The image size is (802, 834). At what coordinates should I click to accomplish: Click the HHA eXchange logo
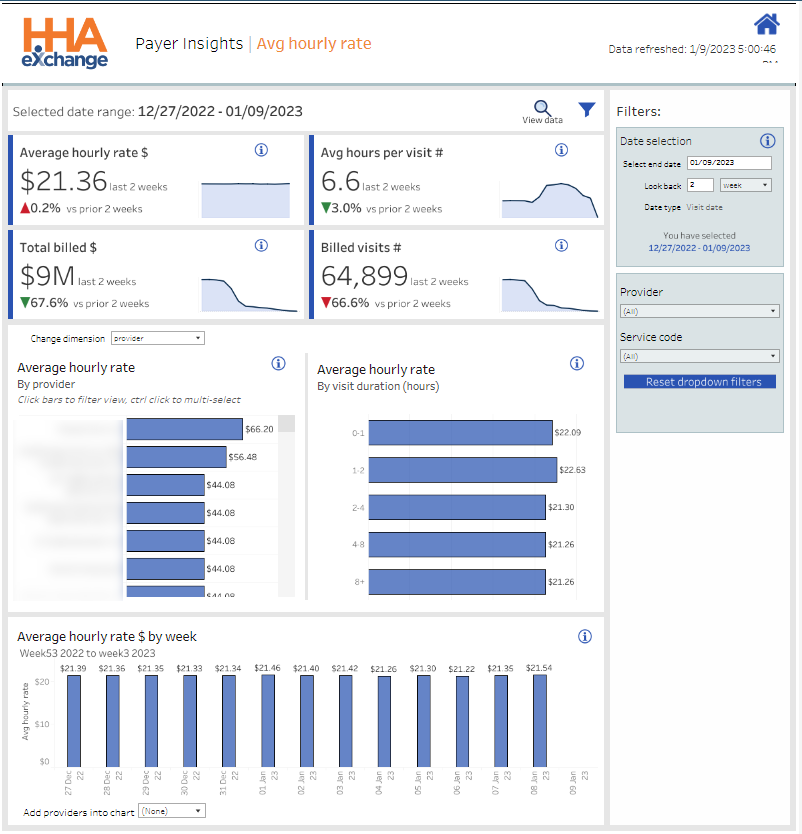(x=65, y=44)
